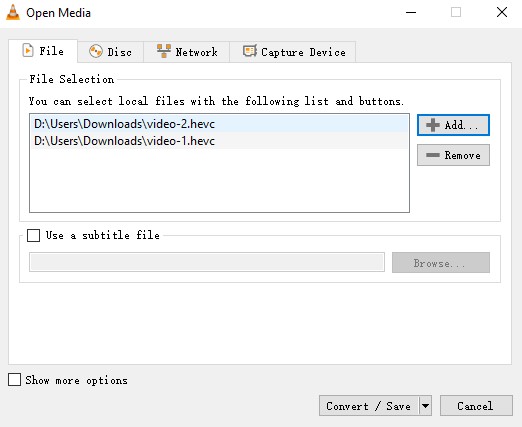
Task: Close the Open Media dialog
Action: click(x=502, y=13)
